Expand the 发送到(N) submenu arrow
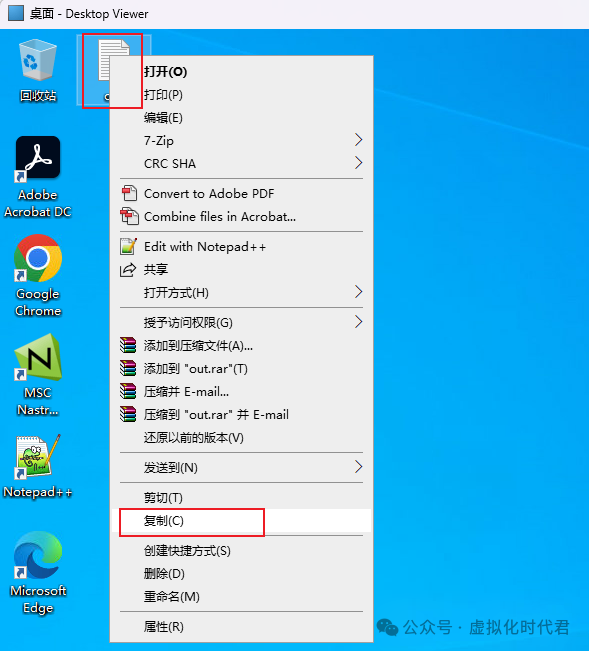This screenshot has height=651, width=589. [359, 467]
